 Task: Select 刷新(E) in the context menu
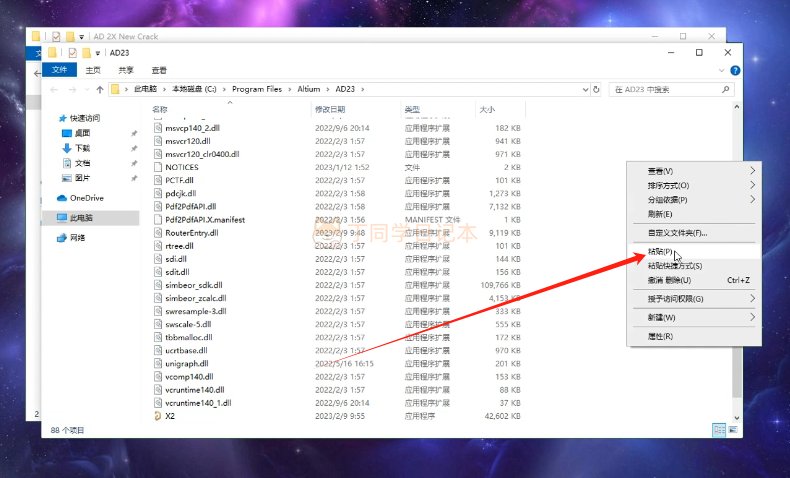click(x=660, y=214)
